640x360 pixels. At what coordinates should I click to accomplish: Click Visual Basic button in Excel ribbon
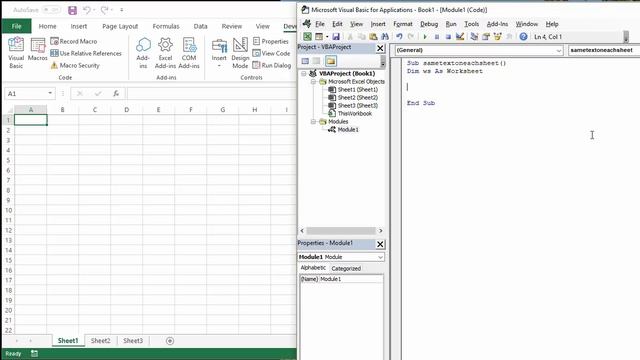[16, 53]
